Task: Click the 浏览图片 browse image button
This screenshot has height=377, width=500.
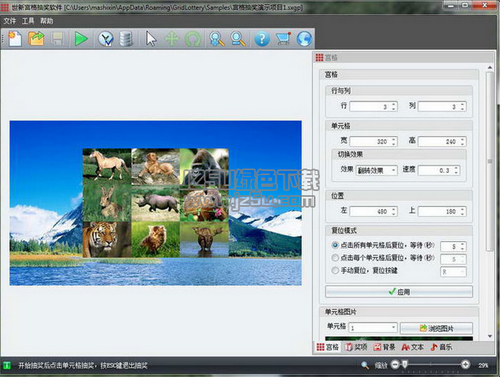Action: 436,329
